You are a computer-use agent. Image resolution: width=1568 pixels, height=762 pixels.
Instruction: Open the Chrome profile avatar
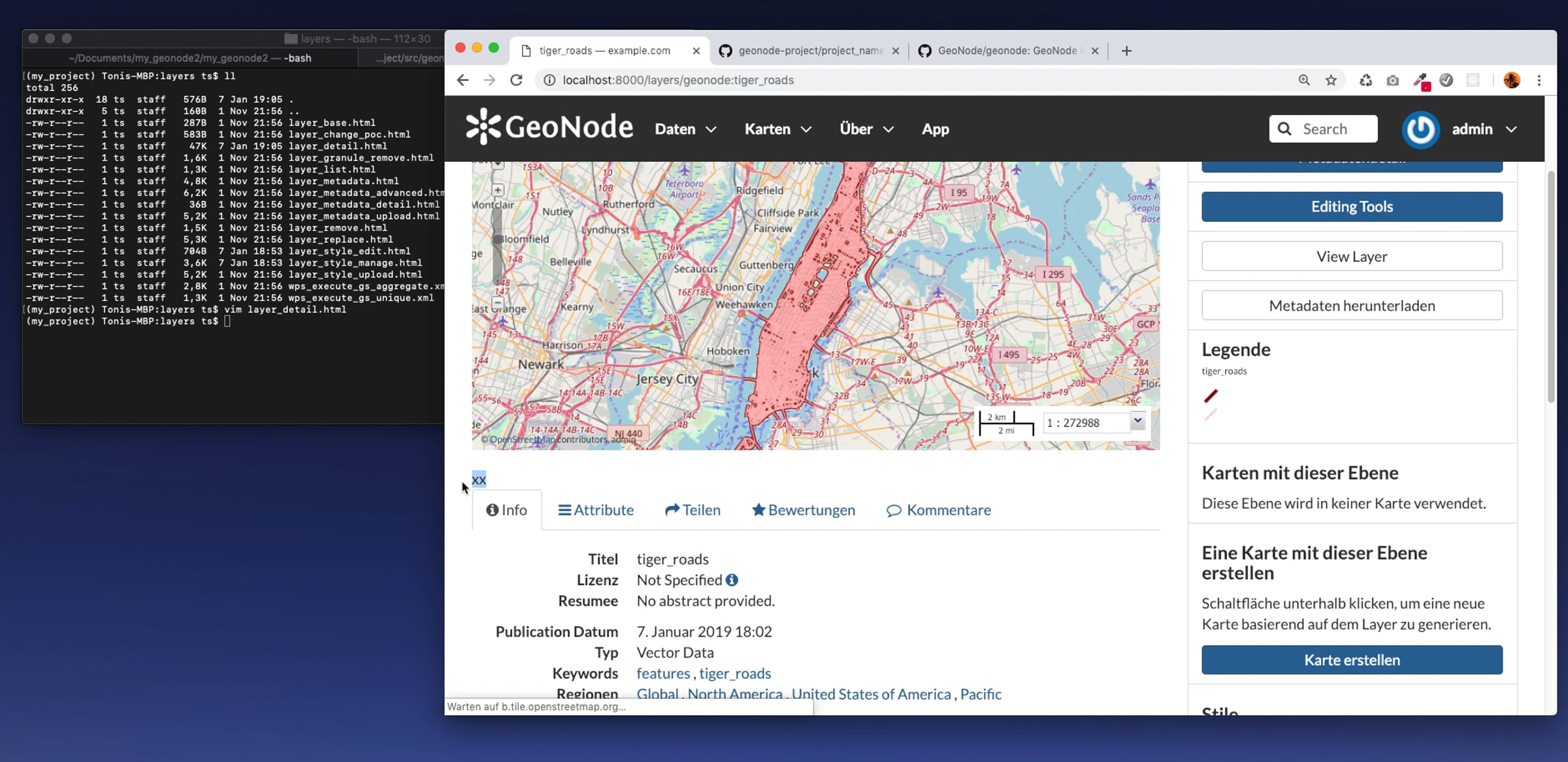(x=1512, y=80)
